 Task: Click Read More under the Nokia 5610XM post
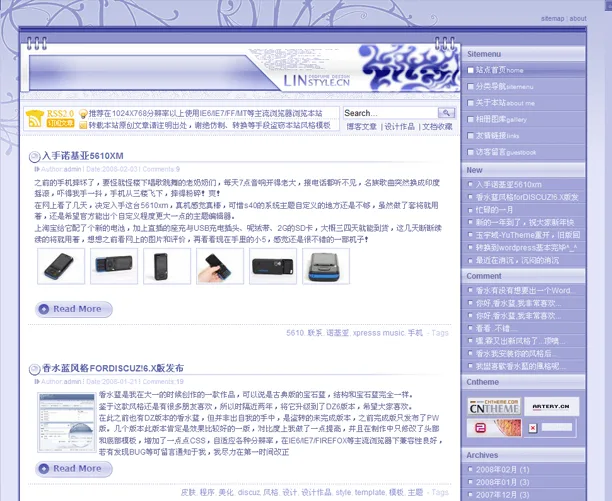(74, 308)
